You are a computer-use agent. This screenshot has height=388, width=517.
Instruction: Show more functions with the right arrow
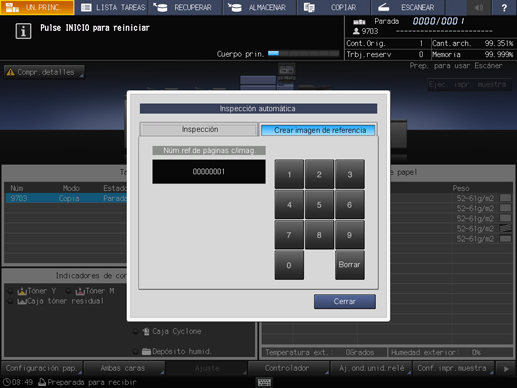tap(506, 368)
